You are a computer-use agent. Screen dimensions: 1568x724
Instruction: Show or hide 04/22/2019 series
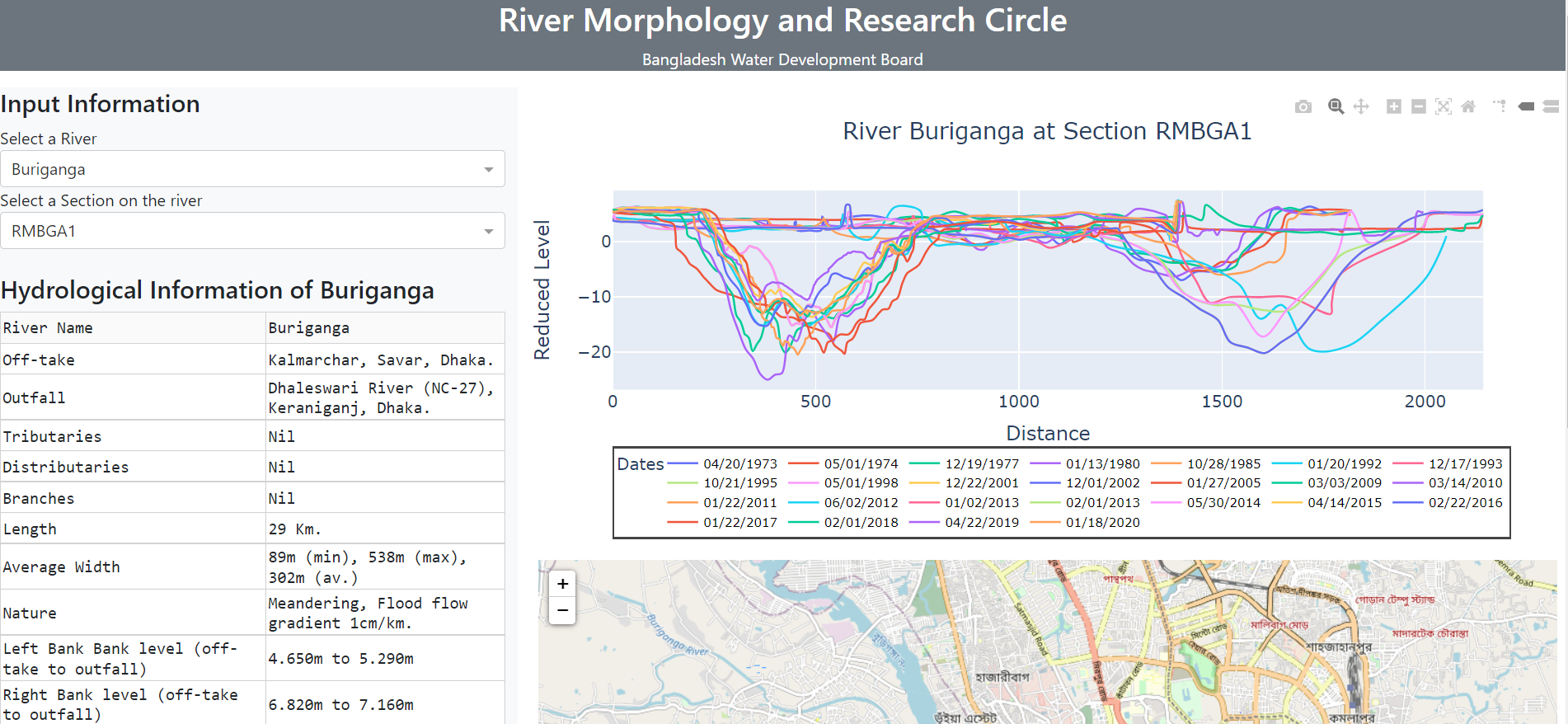(x=965, y=523)
